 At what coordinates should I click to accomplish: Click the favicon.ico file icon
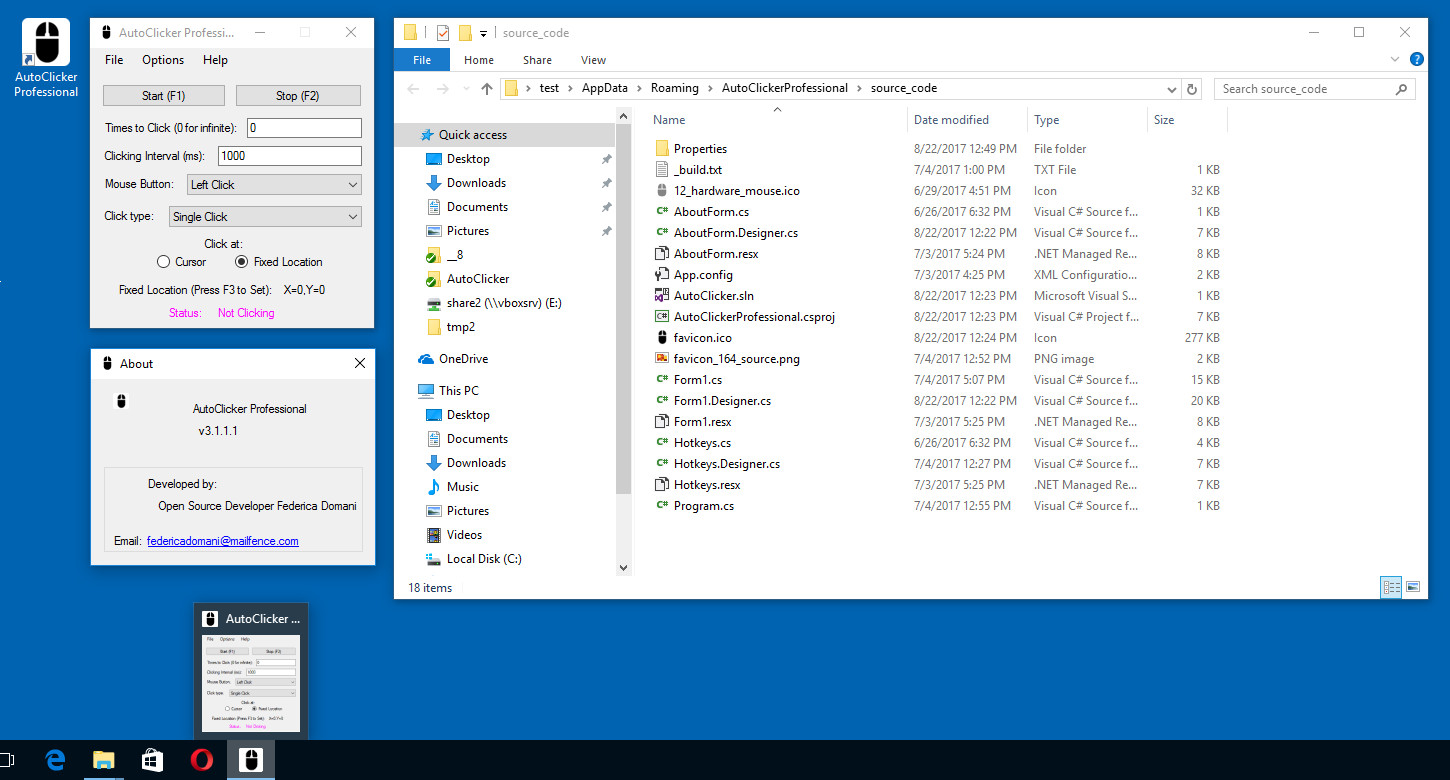pyautogui.click(x=662, y=338)
